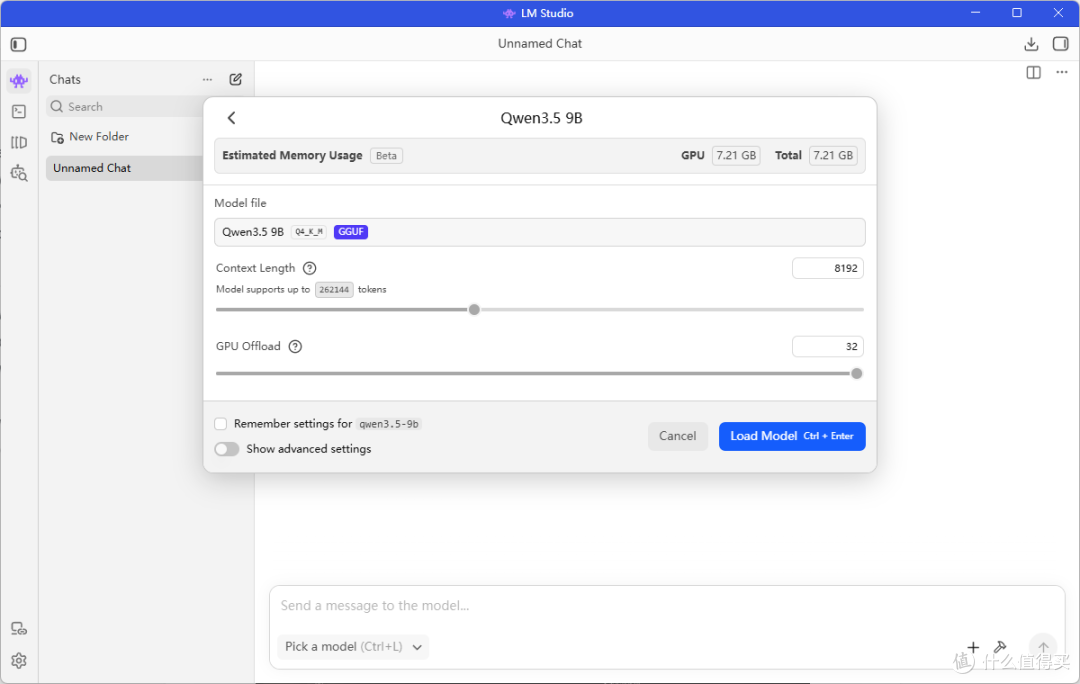Viewport: 1080px width, 684px height.
Task: Open the downloads icon in top bar
Action: click(1031, 44)
